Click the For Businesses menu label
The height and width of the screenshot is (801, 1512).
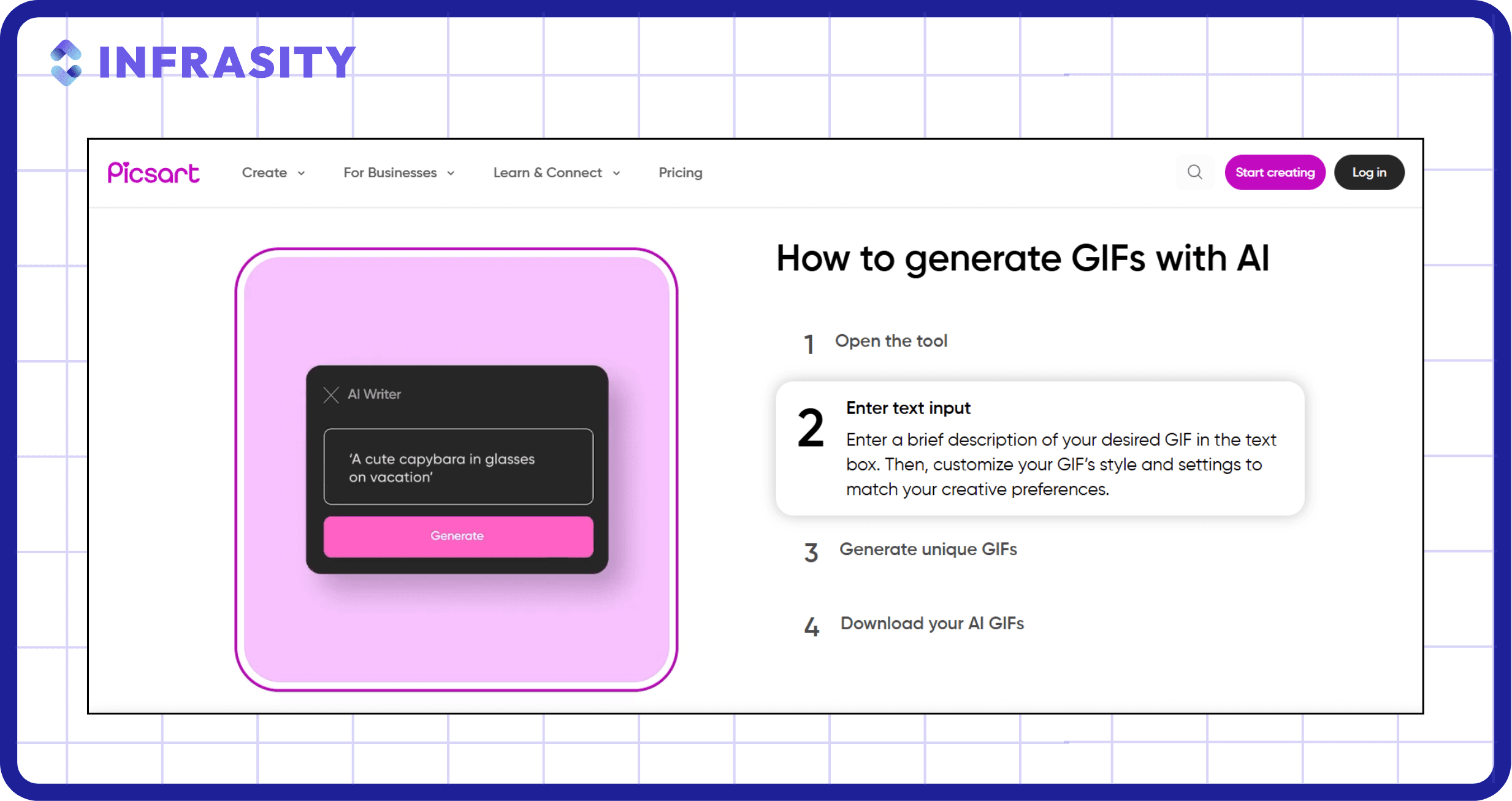[390, 173]
